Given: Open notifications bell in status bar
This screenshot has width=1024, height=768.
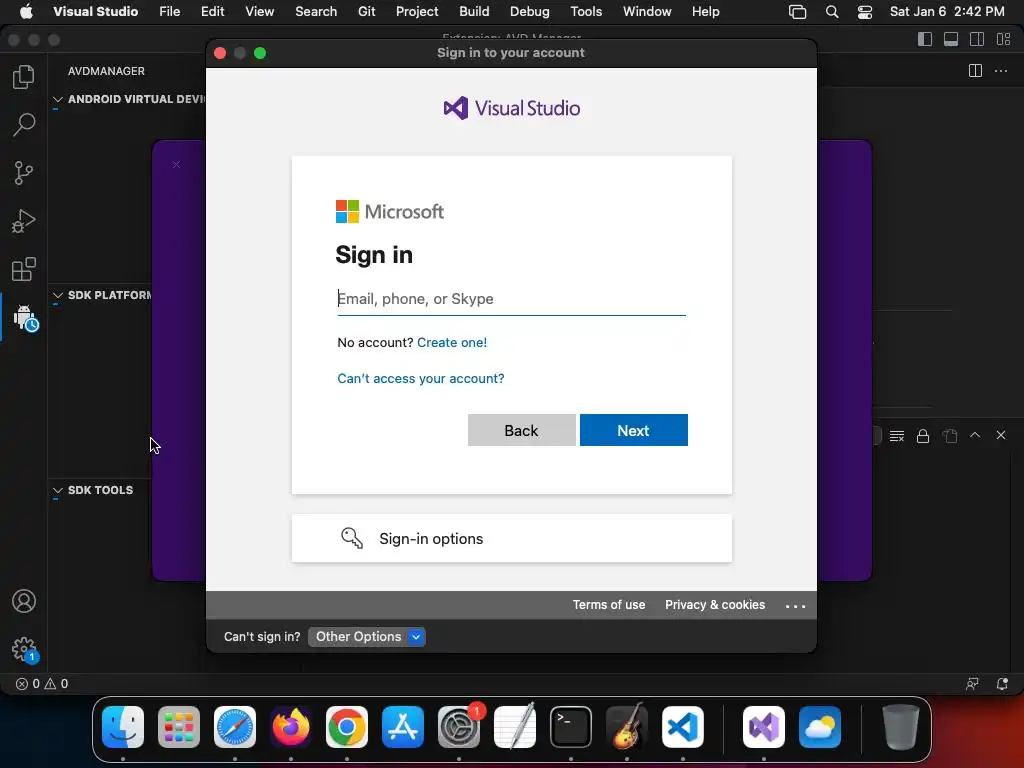Looking at the screenshot, I should 1002,684.
